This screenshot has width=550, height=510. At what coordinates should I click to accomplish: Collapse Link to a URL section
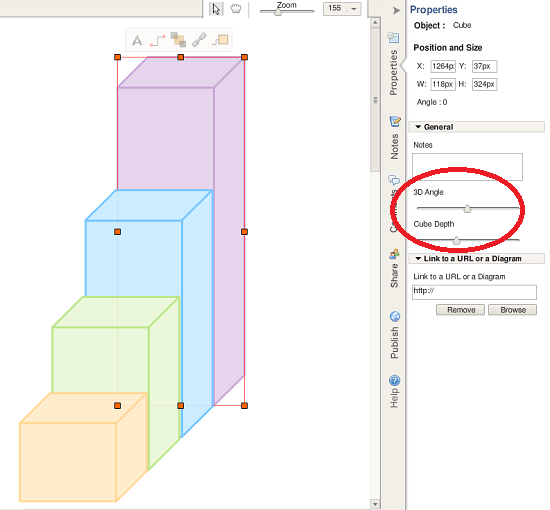coord(476,259)
